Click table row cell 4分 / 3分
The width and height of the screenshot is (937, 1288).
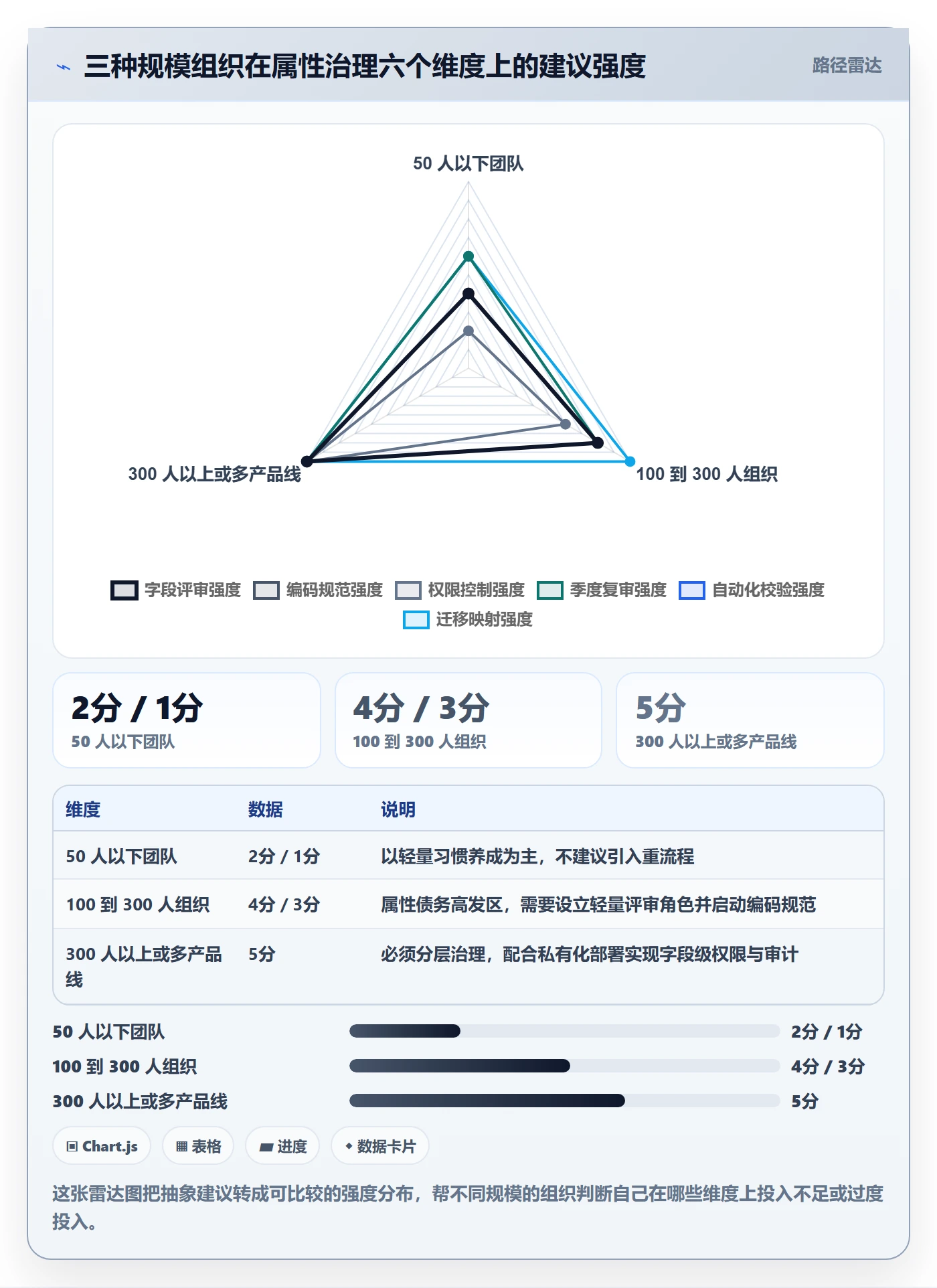click(x=284, y=904)
